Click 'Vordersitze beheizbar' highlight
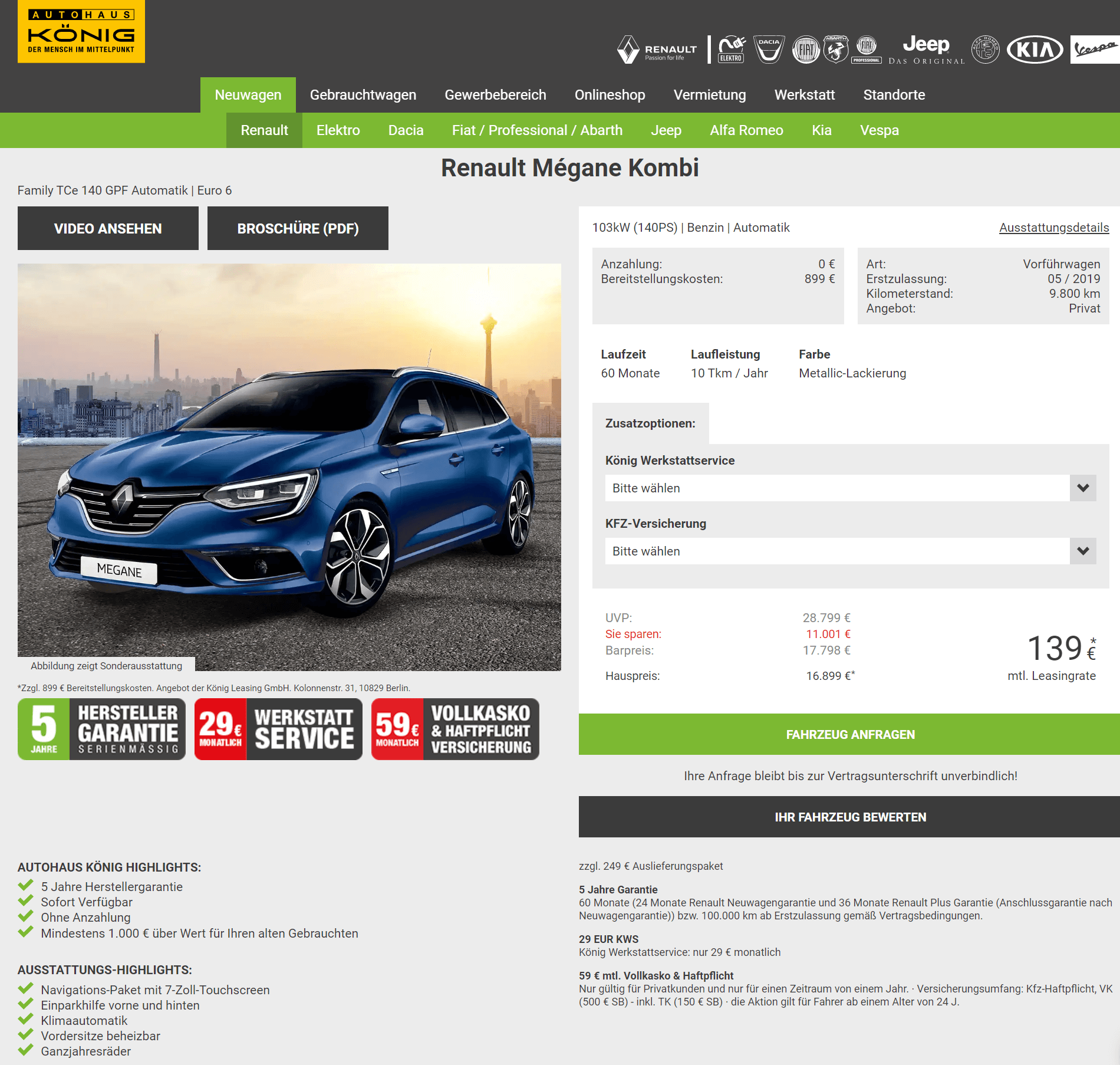1120x1065 pixels. click(x=101, y=1036)
